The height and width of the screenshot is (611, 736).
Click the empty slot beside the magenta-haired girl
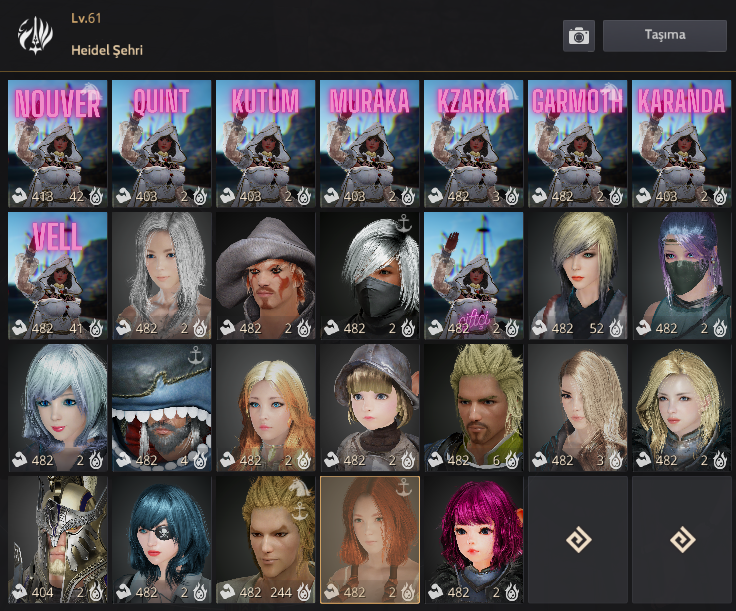tap(578, 540)
